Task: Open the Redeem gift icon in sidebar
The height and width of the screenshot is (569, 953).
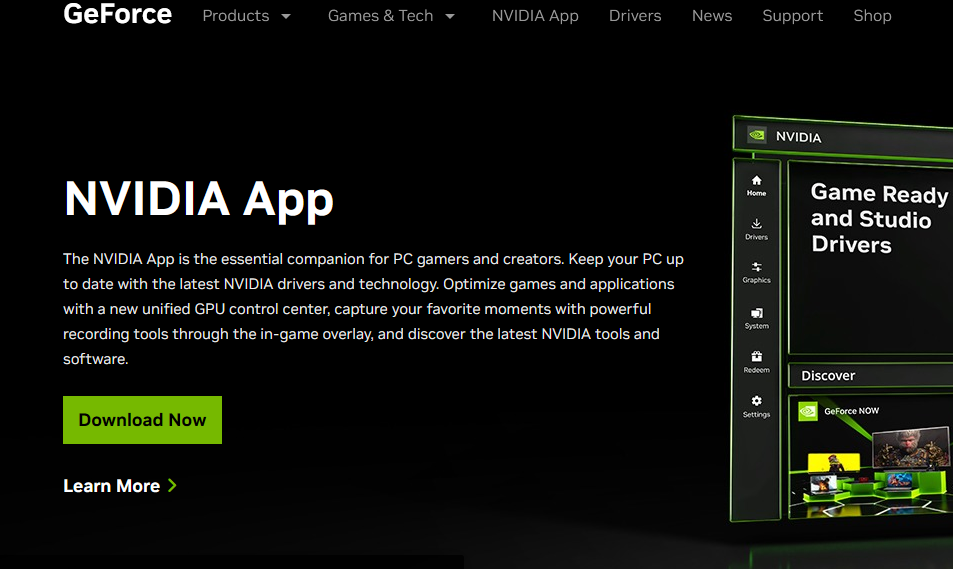Action: point(756,357)
